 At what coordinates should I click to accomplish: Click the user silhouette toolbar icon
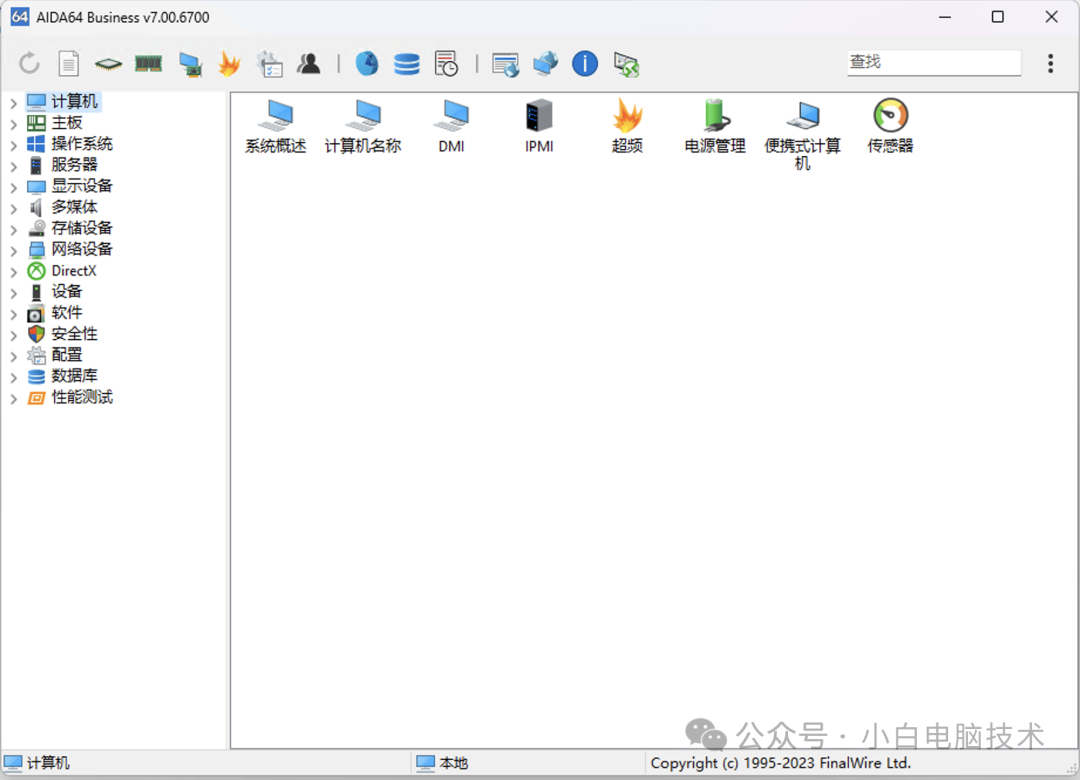(309, 63)
